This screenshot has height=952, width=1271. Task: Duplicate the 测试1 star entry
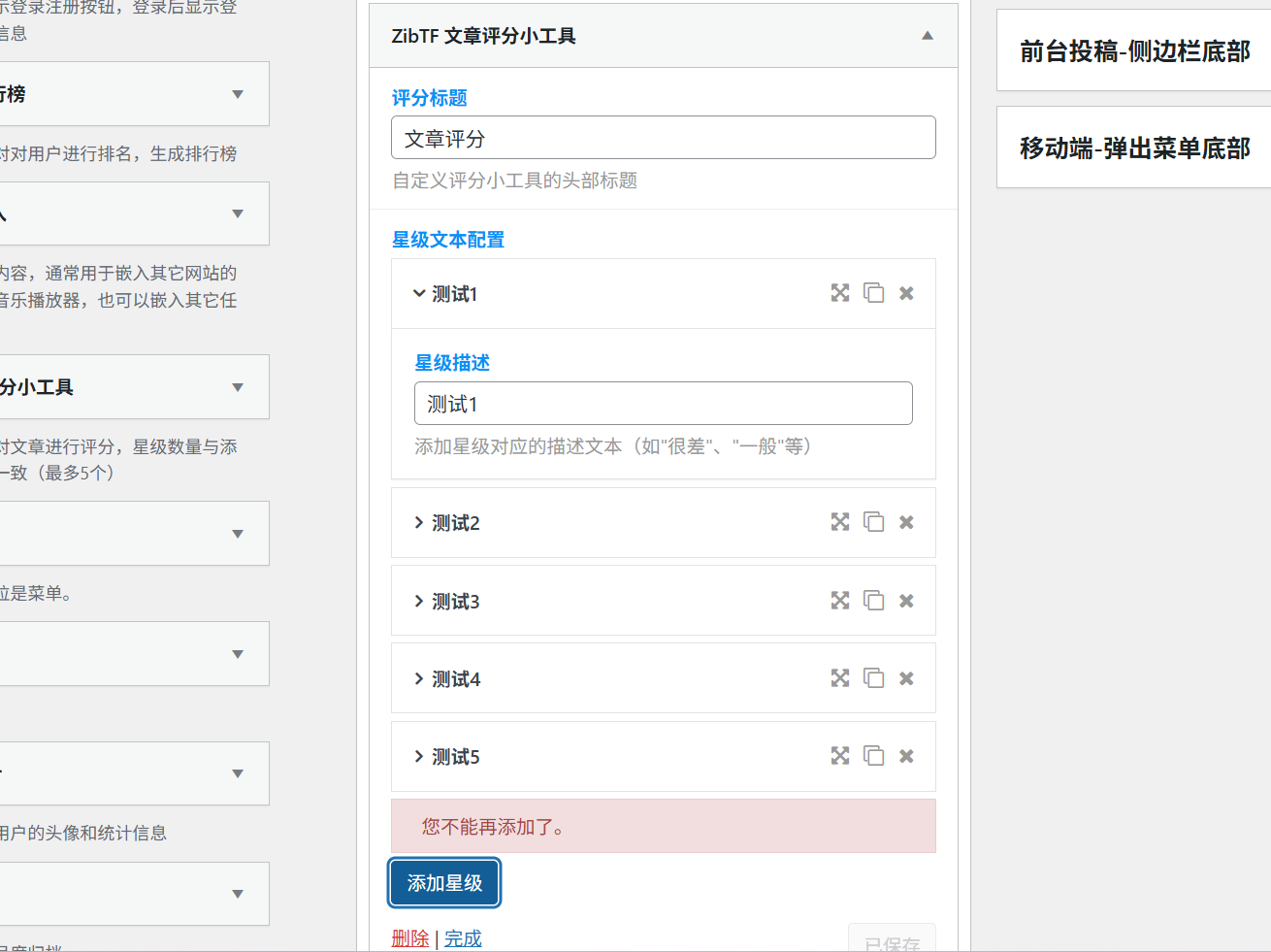coord(873,292)
